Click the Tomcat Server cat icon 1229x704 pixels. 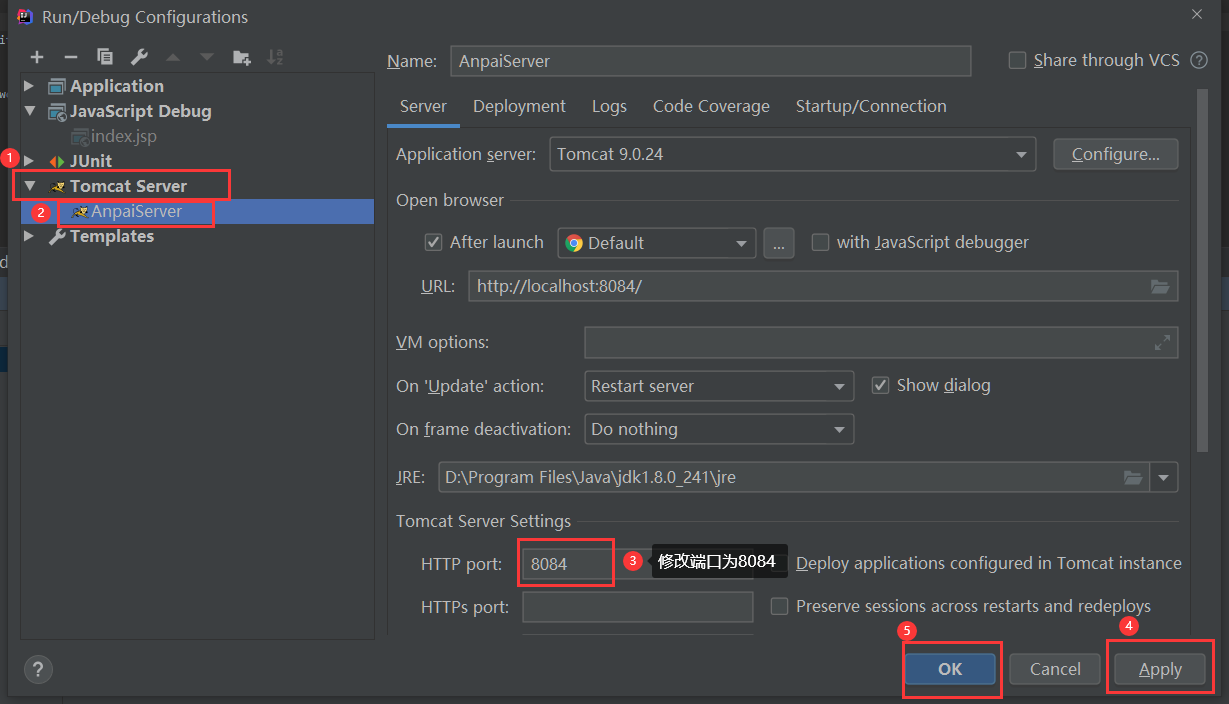(58, 187)
